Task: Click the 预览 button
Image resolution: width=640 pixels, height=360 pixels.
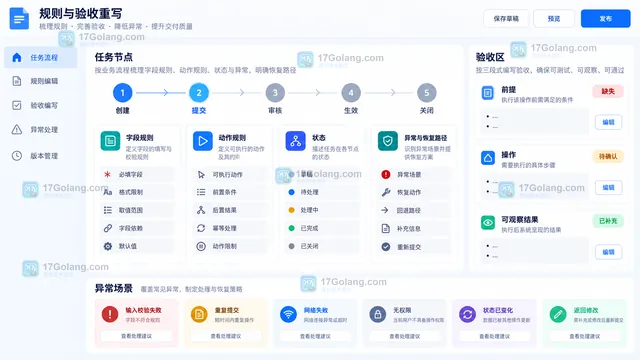Action: (x=554, y=18)
